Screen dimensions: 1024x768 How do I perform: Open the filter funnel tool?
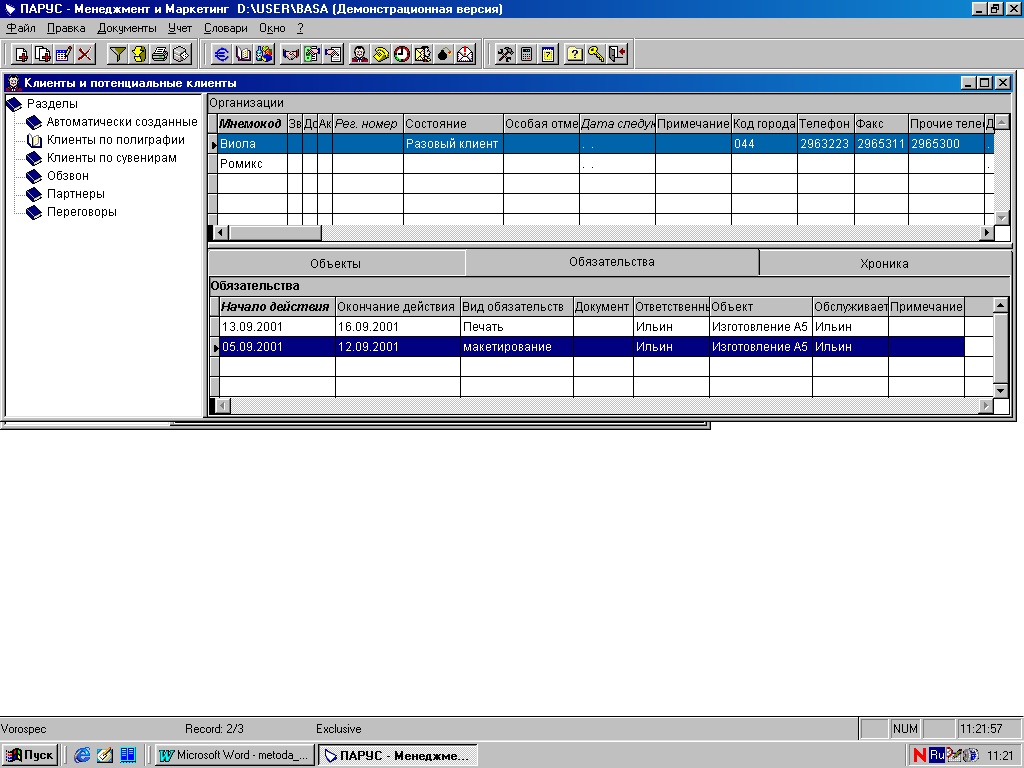point(118,54)
